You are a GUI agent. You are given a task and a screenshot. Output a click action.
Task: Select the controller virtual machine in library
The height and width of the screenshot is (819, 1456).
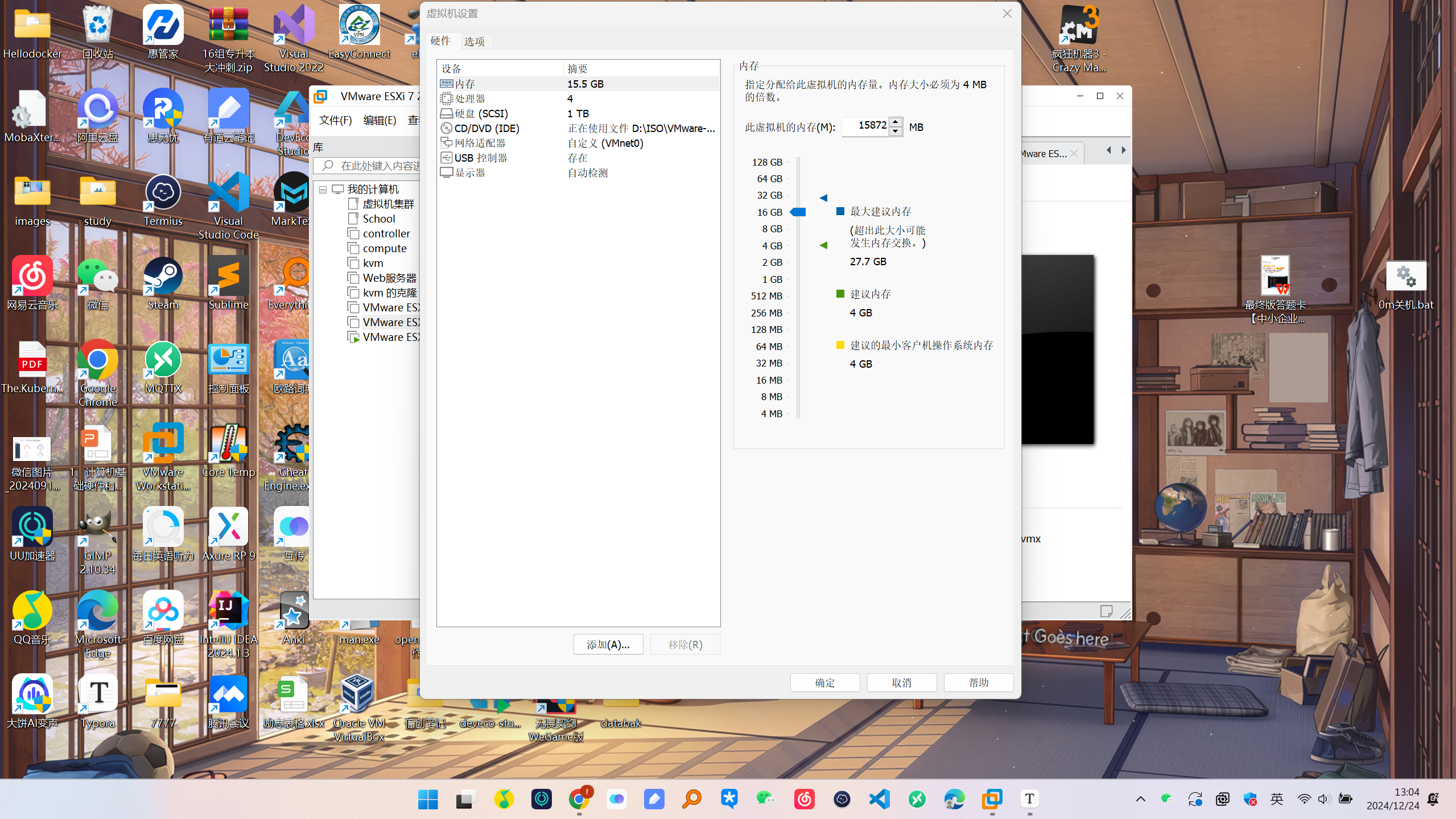pyautogui.click(x=386, y=233)
